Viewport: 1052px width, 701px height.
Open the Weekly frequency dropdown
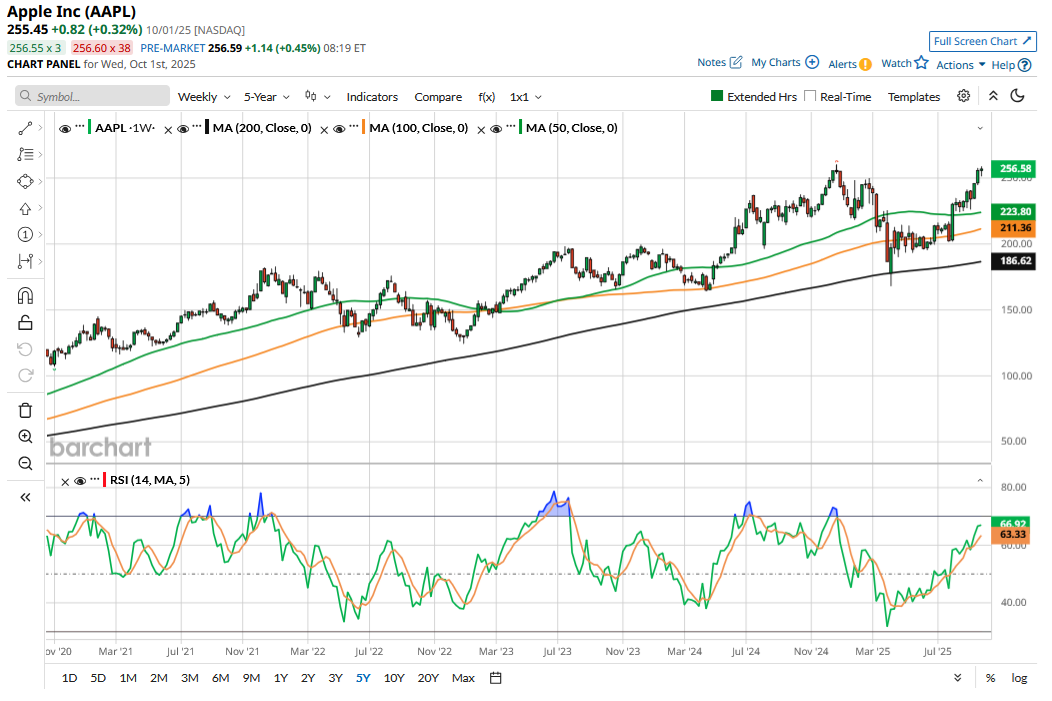click(x=204, y=97)
